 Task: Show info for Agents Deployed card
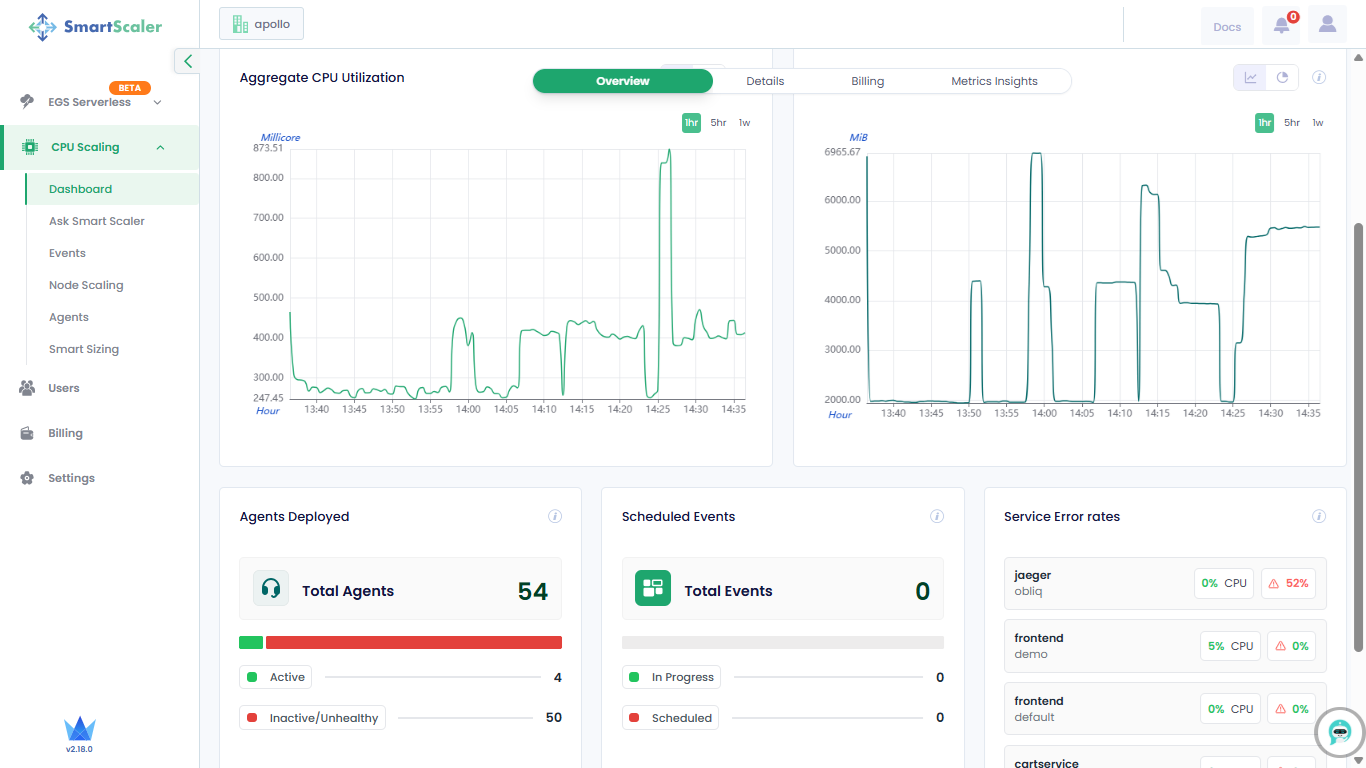[x=555, y=517]
